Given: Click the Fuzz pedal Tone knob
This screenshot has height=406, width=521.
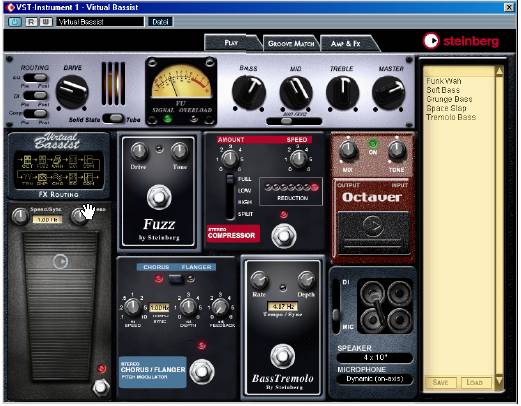Looking at the screenshot, I should [x=179, y=151].
